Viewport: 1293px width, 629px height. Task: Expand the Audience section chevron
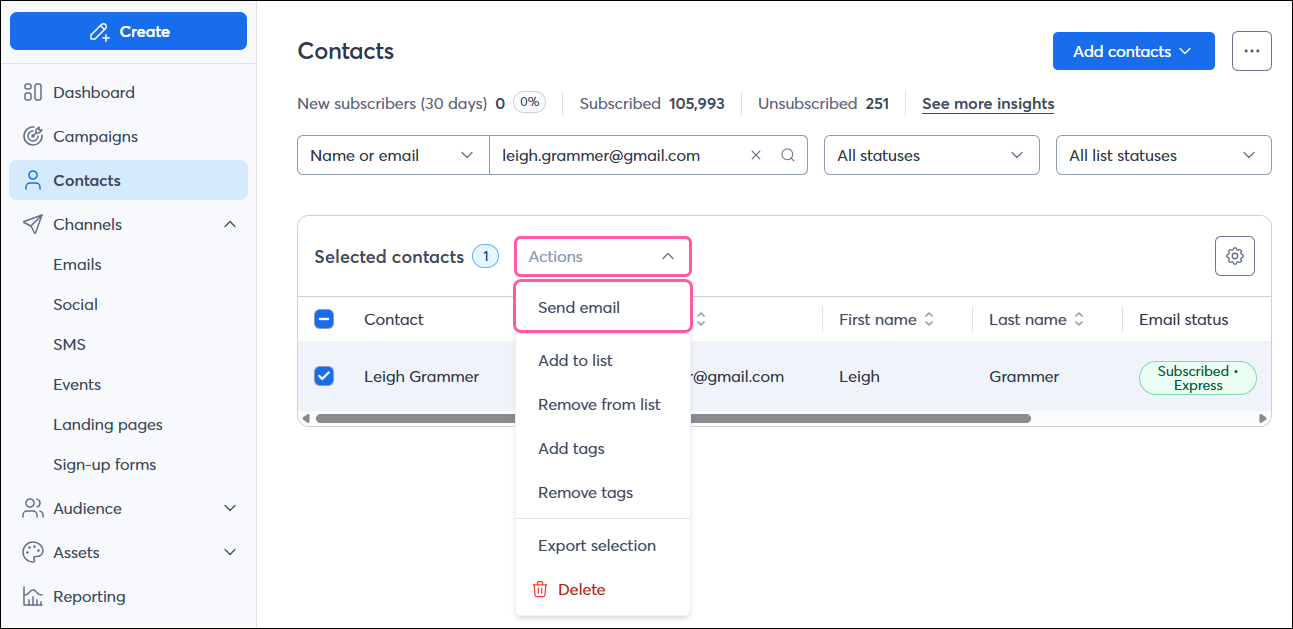(231, 508)
